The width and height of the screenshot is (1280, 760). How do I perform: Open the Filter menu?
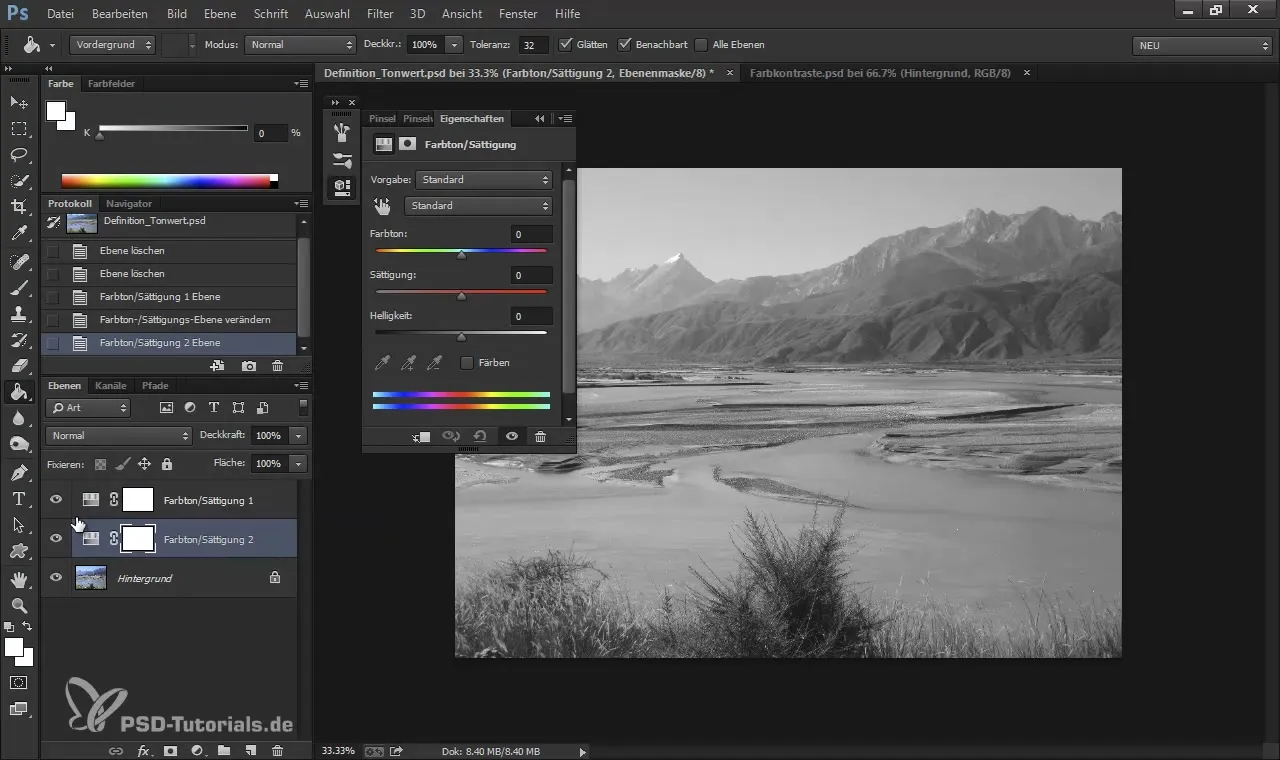point(380,14)
